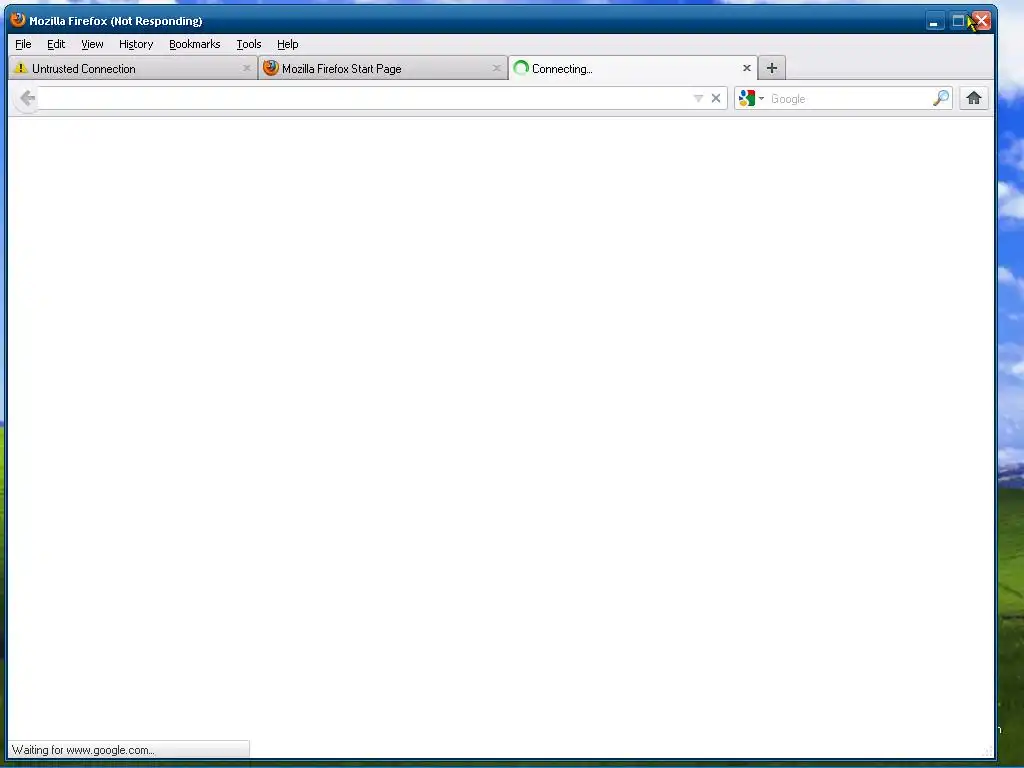Click the Firefox logo in title bar
The width and height of the screenshot is (1024, 768).
[18, 20]
